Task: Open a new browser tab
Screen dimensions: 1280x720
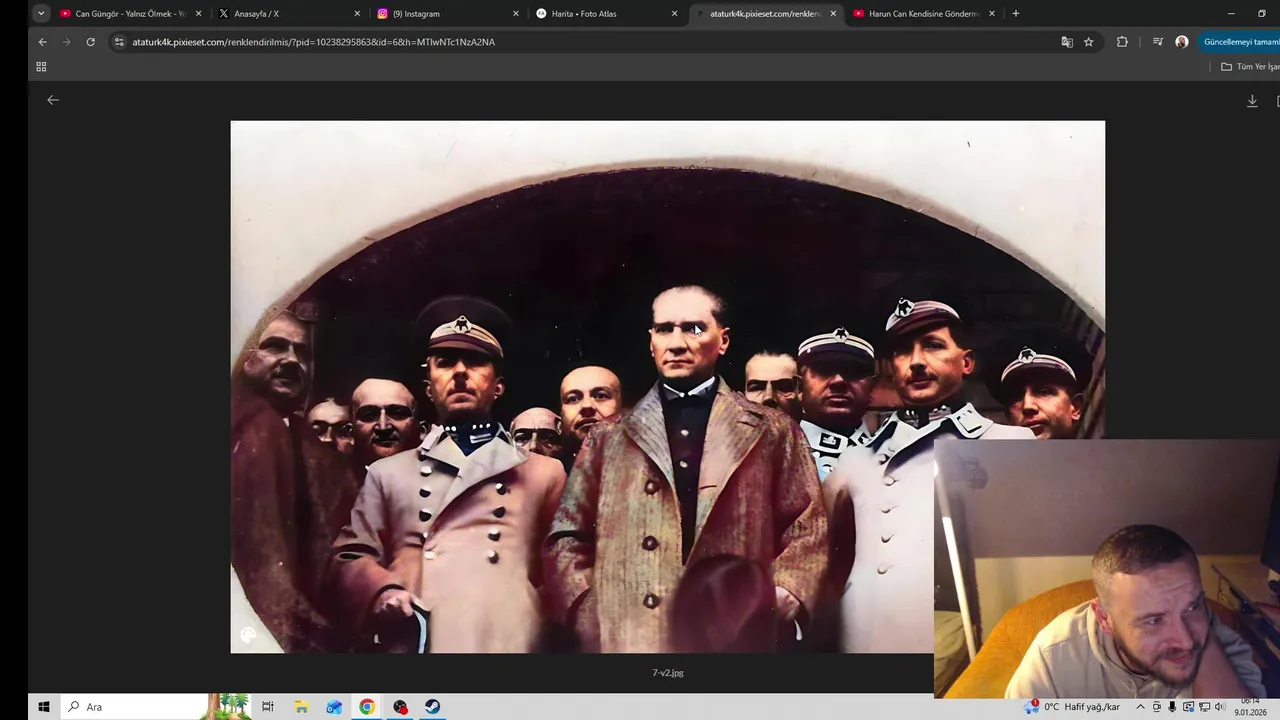Action: pos(1016,14)
